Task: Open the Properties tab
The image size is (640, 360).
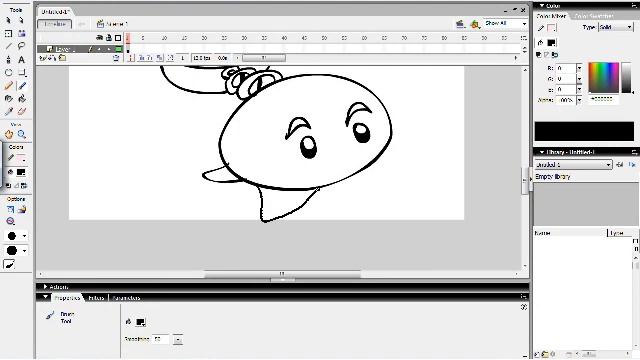Action: (67, 298)
